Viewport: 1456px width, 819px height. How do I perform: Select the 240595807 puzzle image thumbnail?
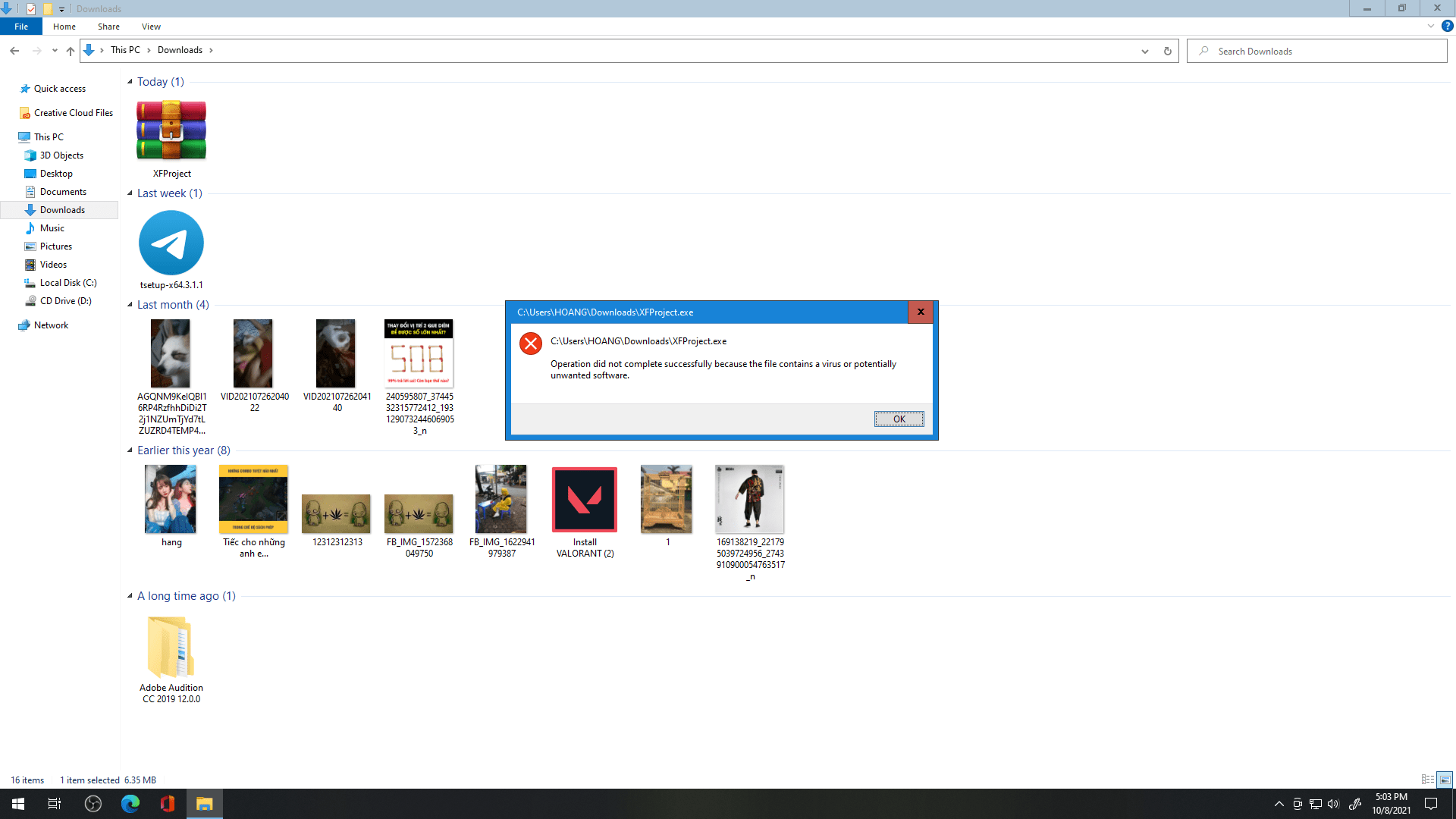(419, 353)
